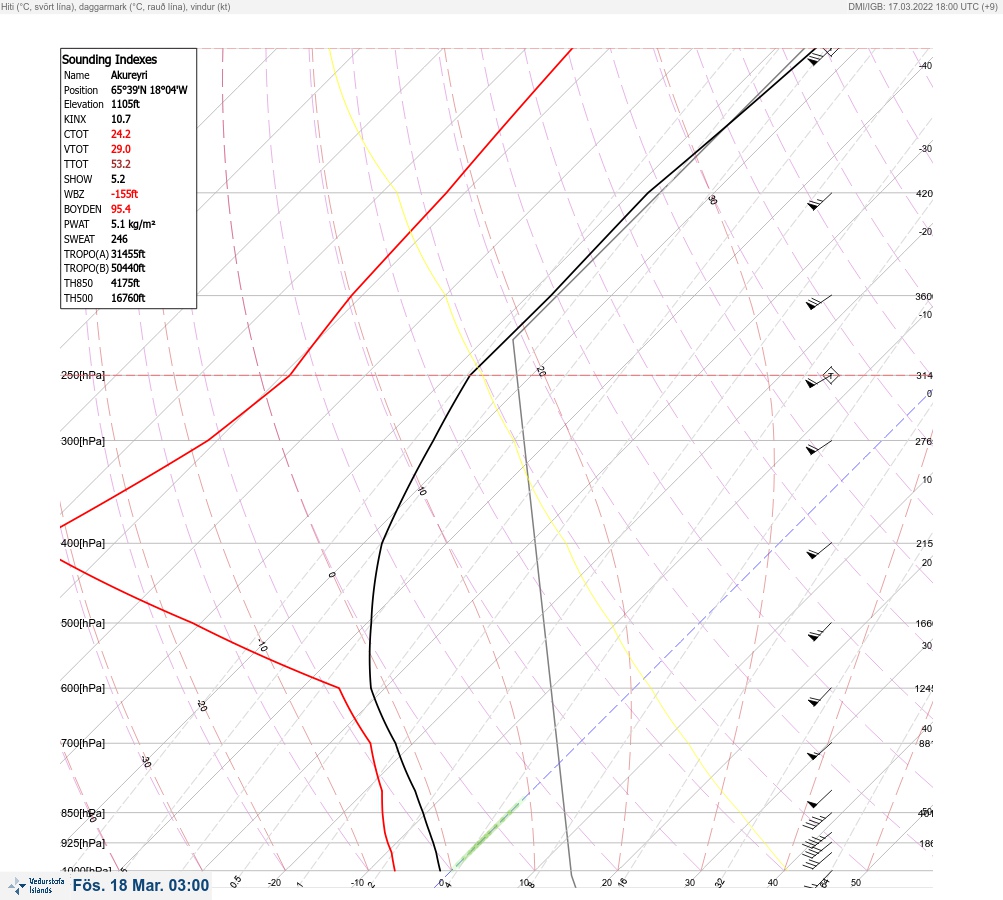Click the TH500 value 16760ft
The image size is (1003, 900).
point(129,298)
